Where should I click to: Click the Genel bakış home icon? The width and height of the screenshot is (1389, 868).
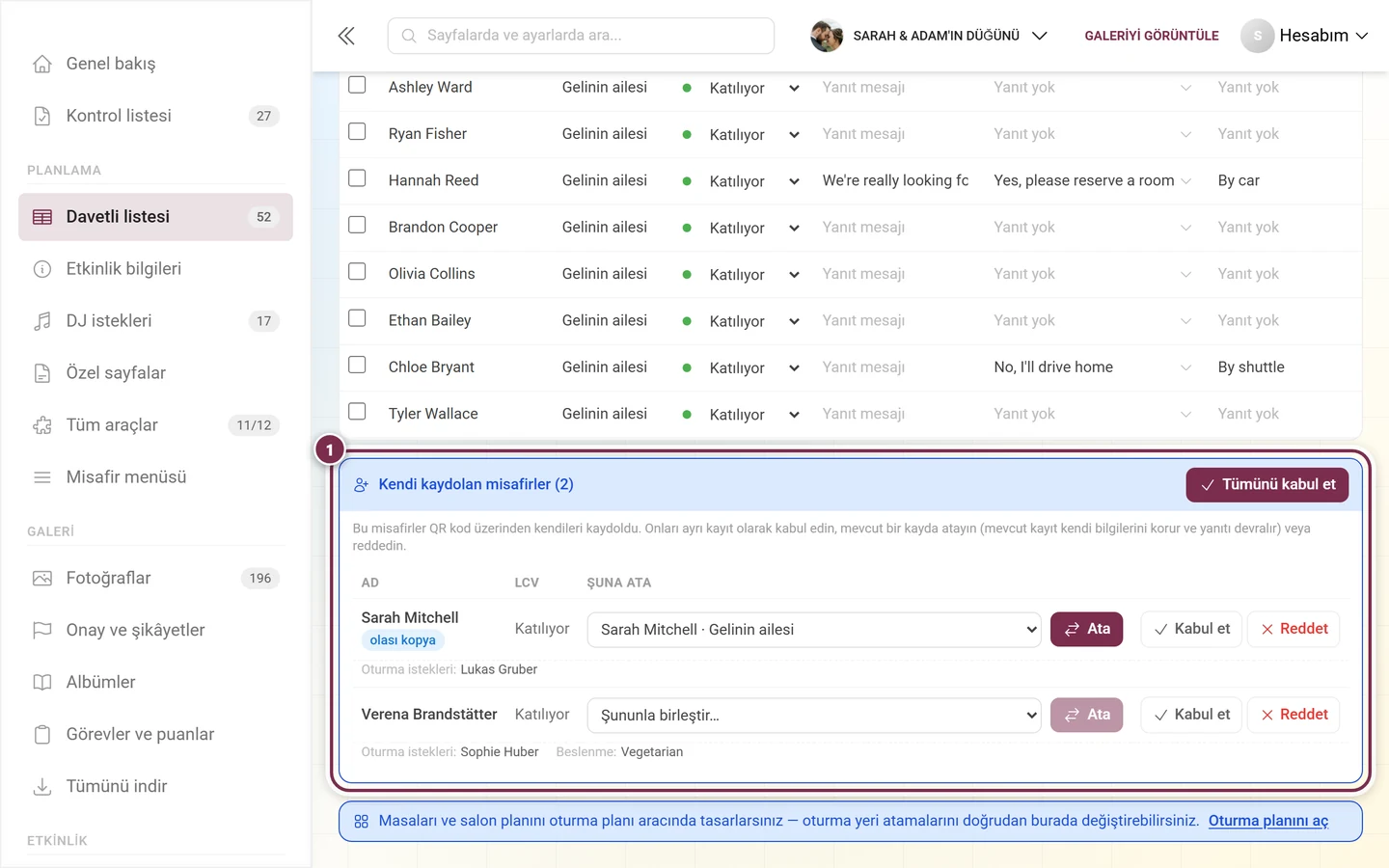(42, 64)
